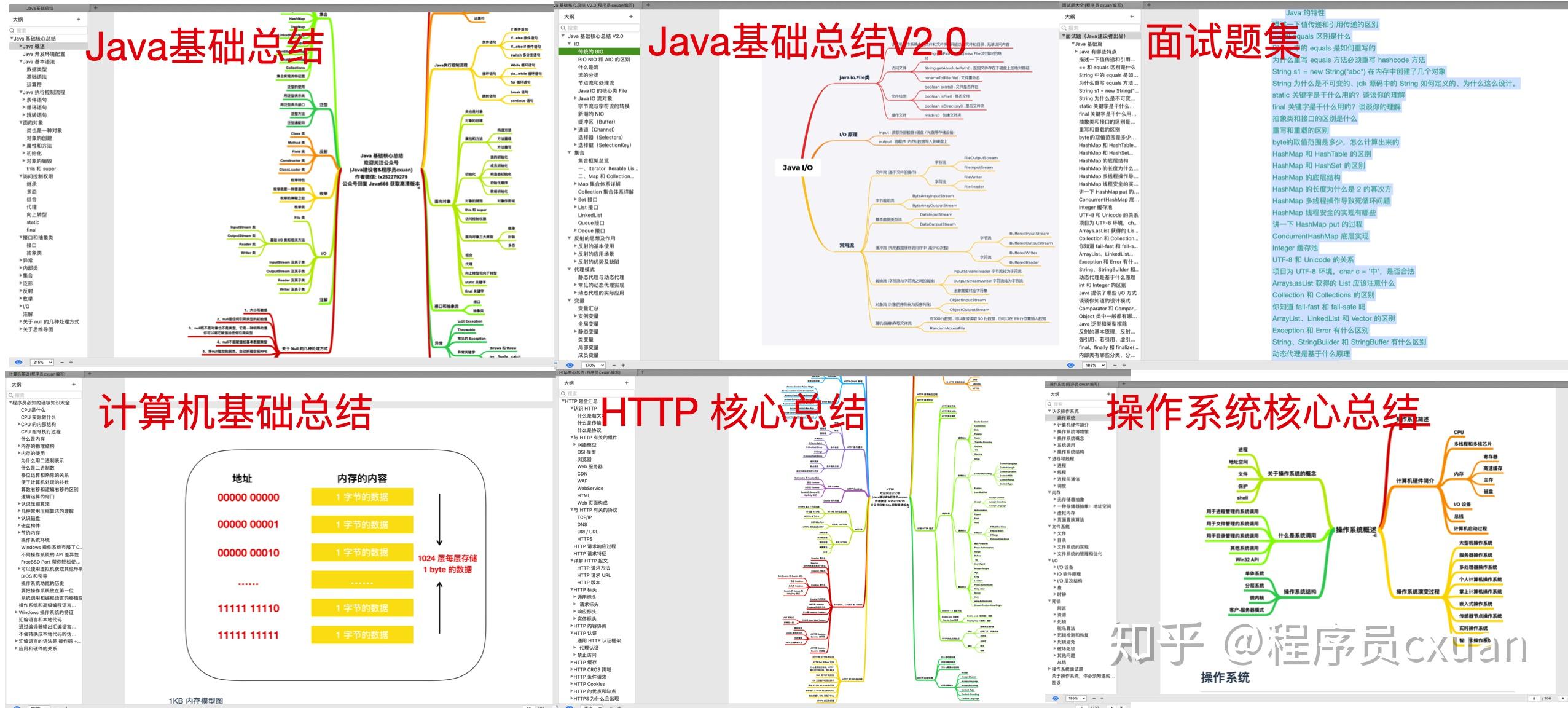Add new tab beside Java基础总结 tab

pyautogui.click(x=95, y=9)
